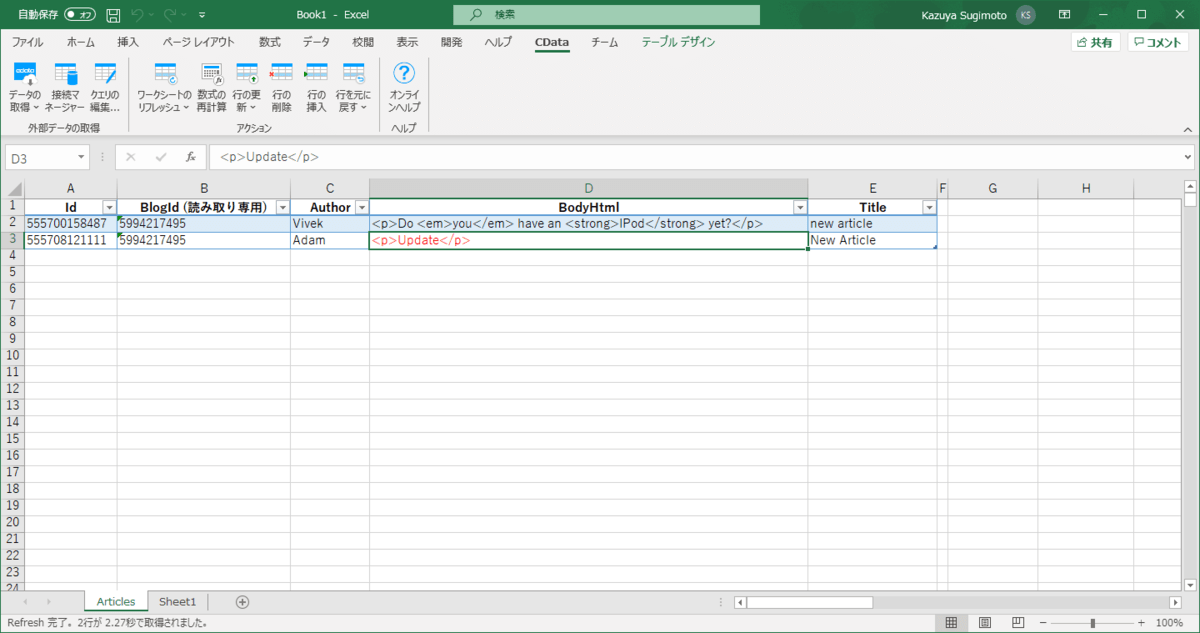1200x633 pixels.
Task: Switch to Normal view icon in status bar
Action: tap(951, 622)
